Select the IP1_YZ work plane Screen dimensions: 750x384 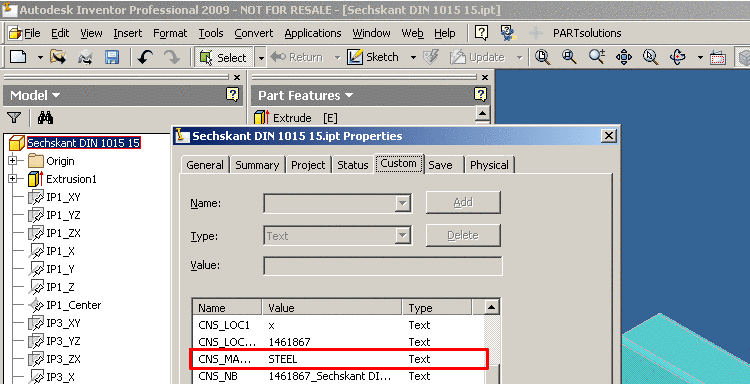63,215
